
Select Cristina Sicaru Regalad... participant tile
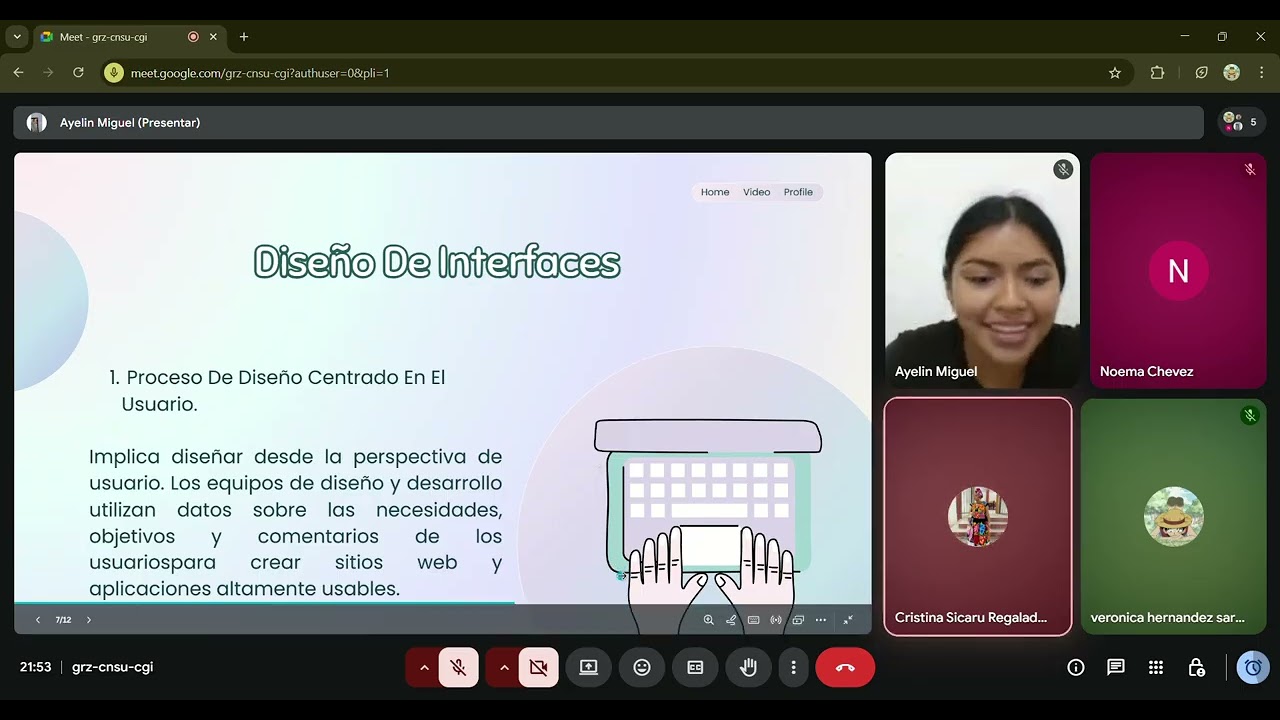978,516
